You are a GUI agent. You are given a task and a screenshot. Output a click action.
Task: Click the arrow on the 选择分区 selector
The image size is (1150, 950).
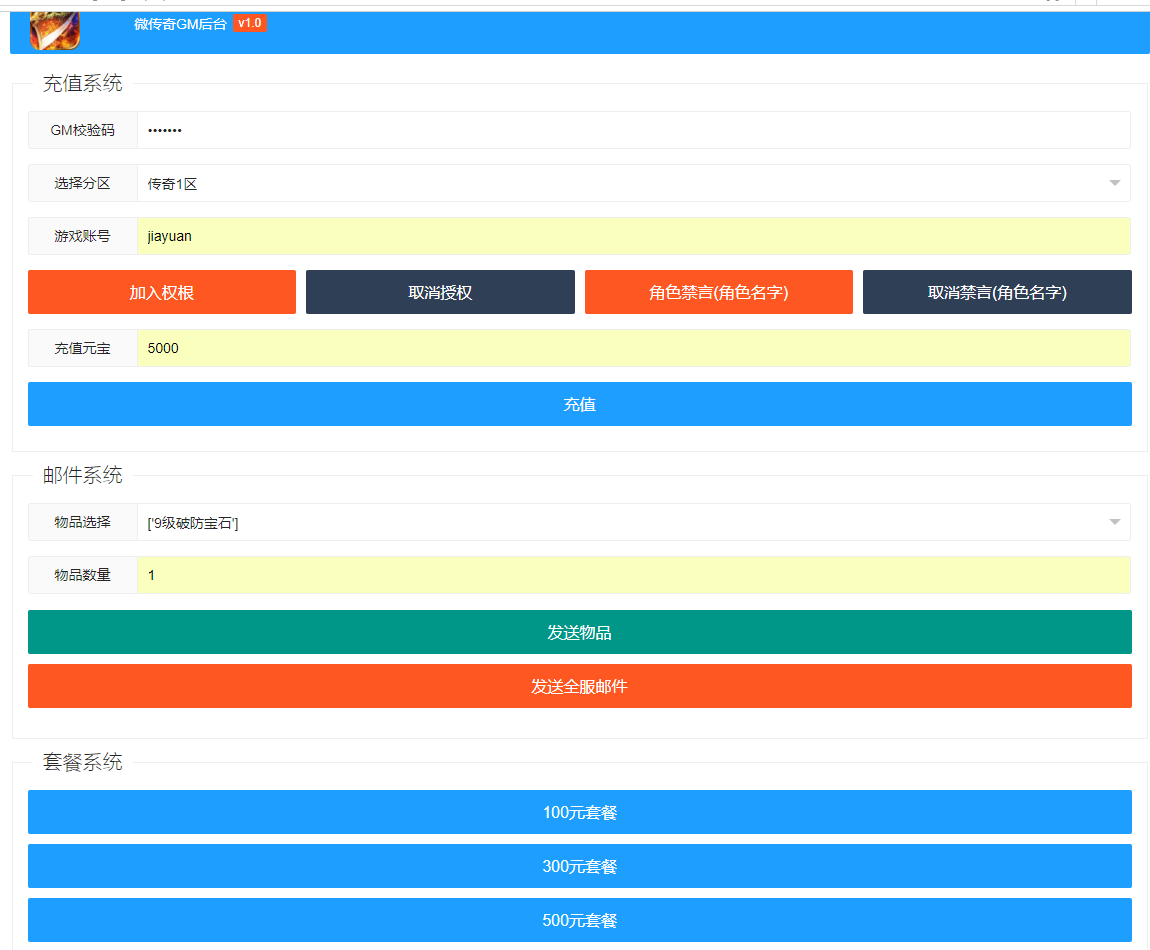click(1114, 184)
